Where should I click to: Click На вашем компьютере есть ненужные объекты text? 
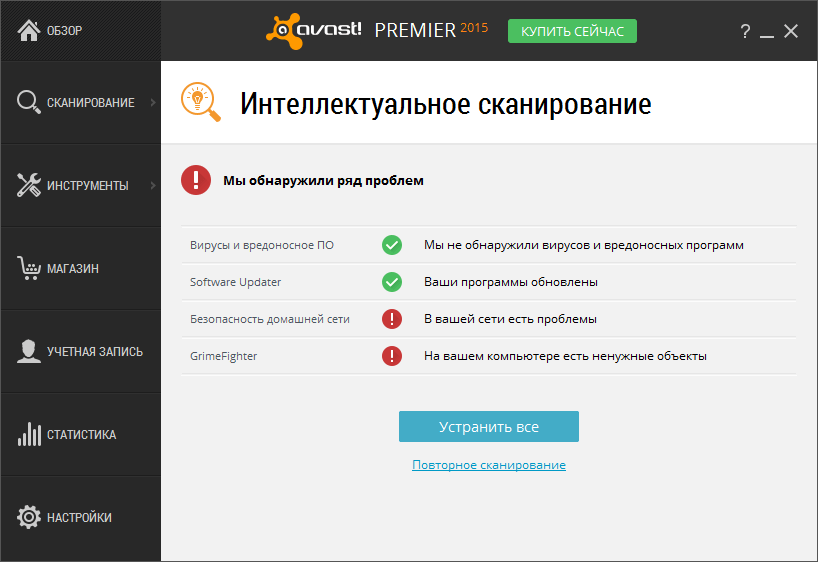pyautogui.click(x=566, y=356)
